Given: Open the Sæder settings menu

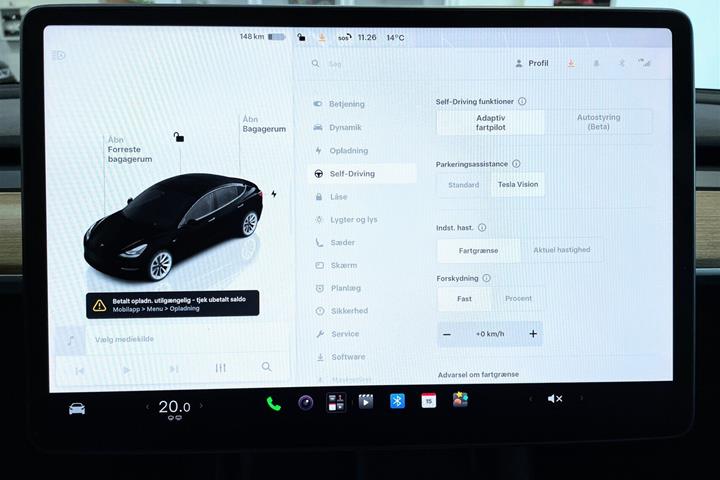Looking at the screenshot, I should coord(335,243).
